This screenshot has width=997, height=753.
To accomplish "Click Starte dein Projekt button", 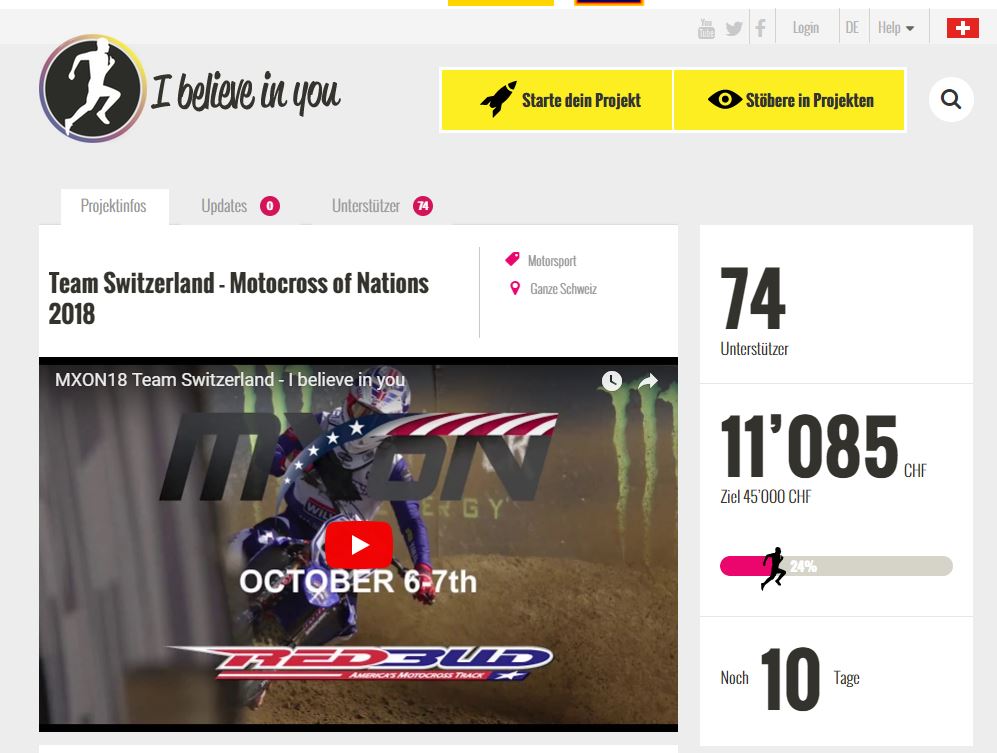I will (557, 100).
